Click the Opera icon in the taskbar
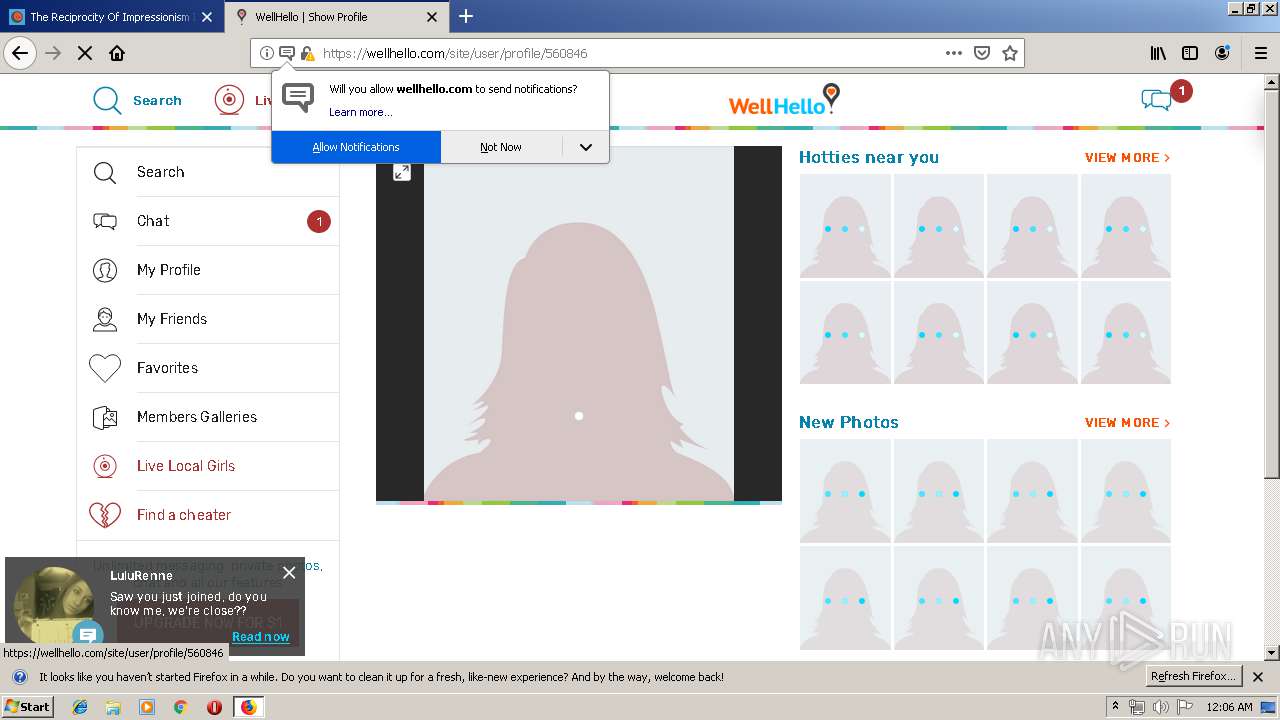This screenshot has height=720, width=1280. pyautogui.click(x=214, y=707)
